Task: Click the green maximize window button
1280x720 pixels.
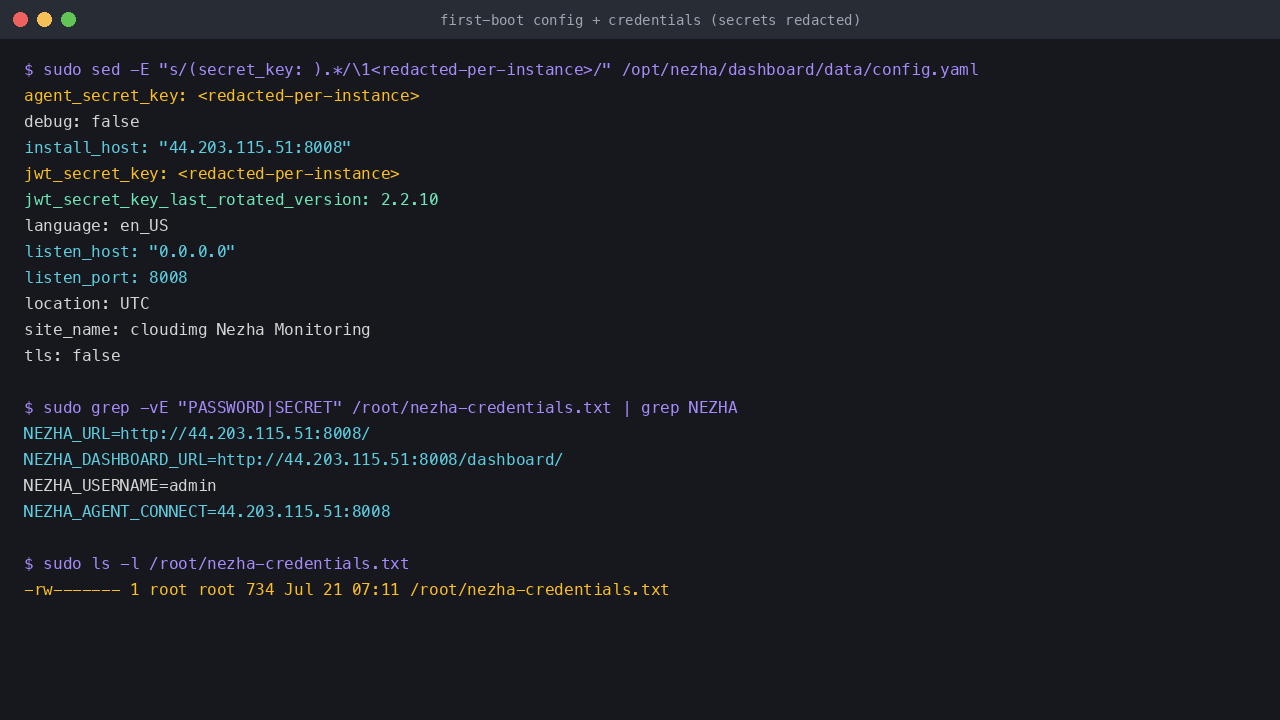Action: pos(68,20)
